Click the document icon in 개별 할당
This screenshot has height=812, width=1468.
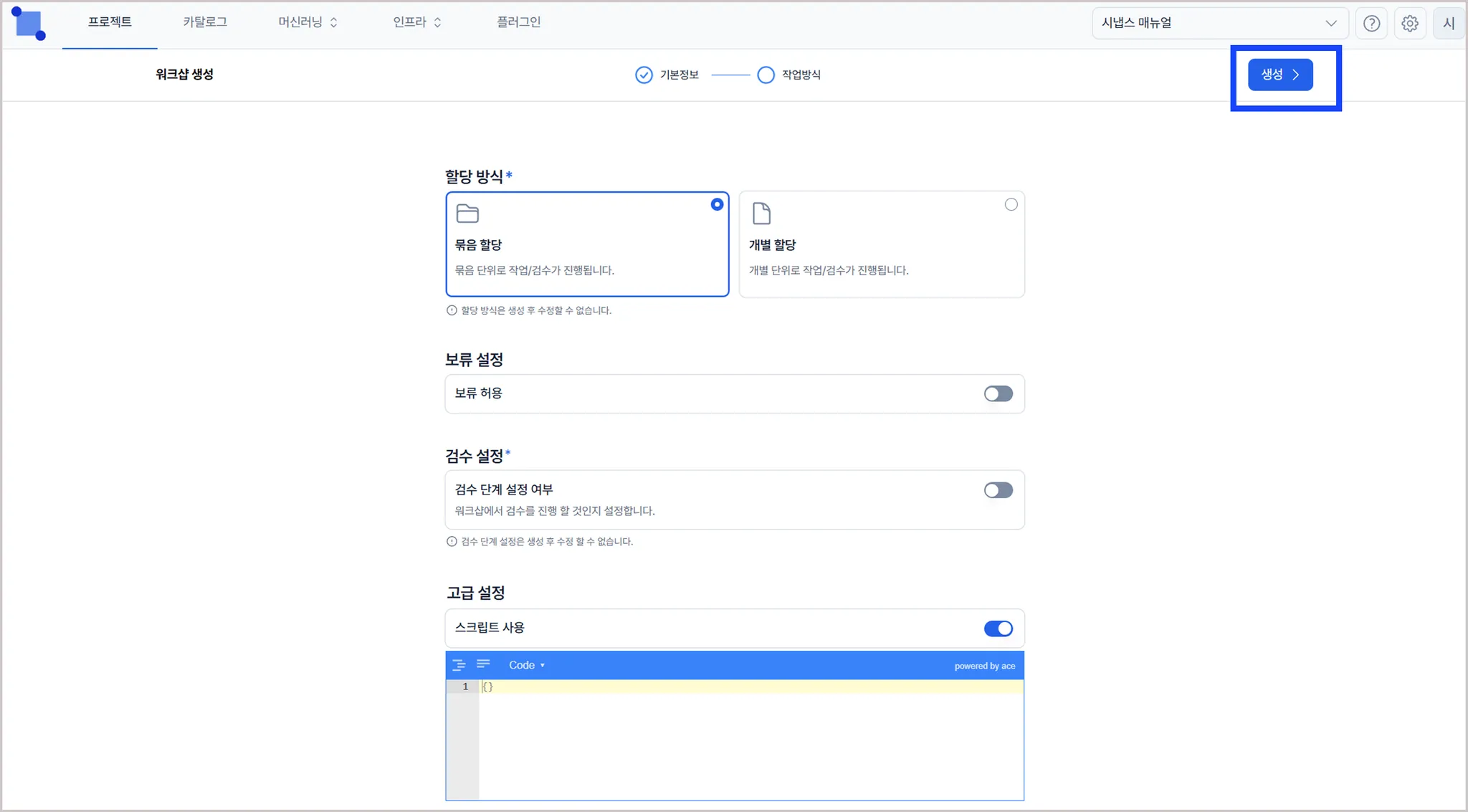761,214
